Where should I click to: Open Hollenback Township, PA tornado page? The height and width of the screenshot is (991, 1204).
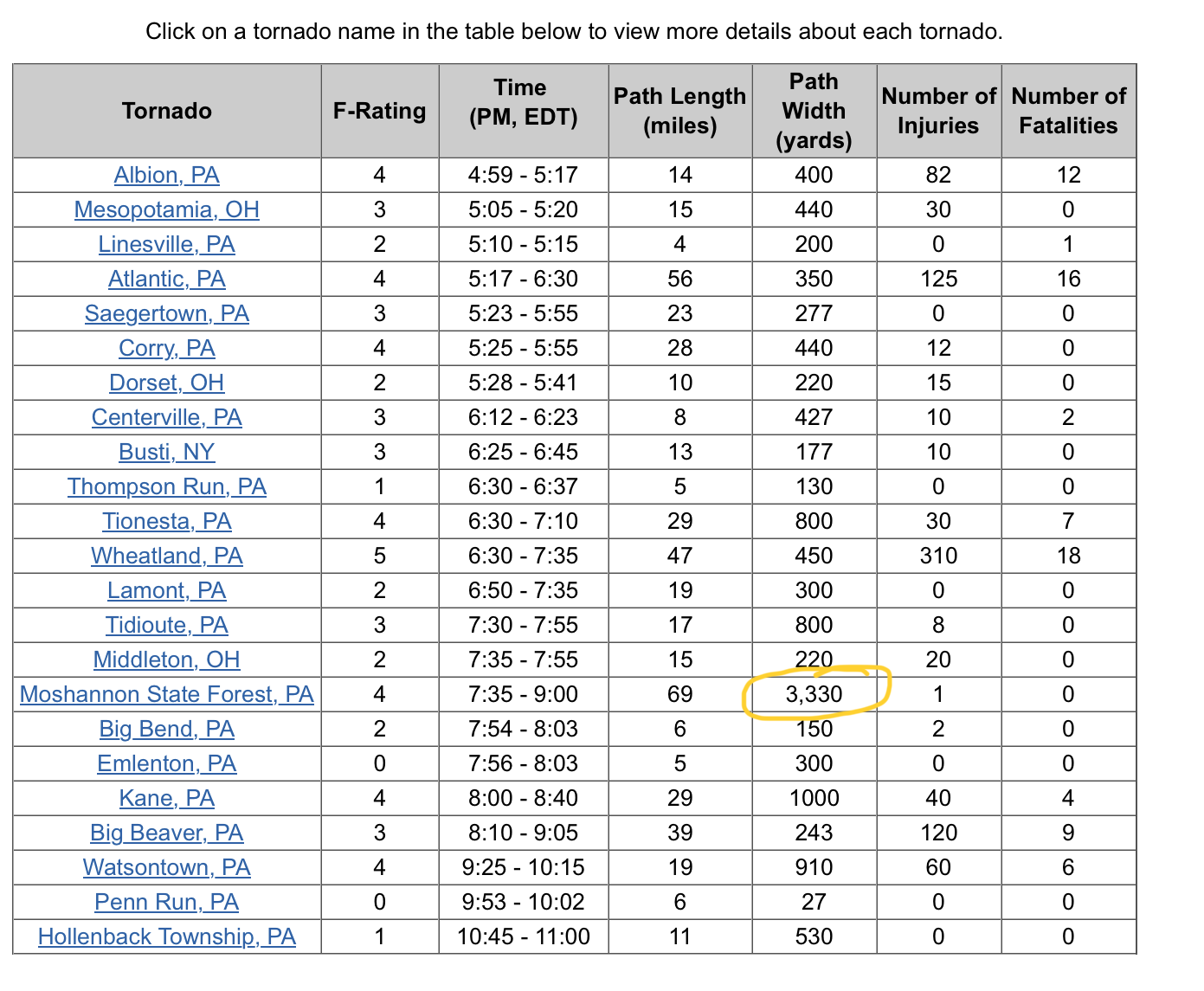tap(166, 936)
